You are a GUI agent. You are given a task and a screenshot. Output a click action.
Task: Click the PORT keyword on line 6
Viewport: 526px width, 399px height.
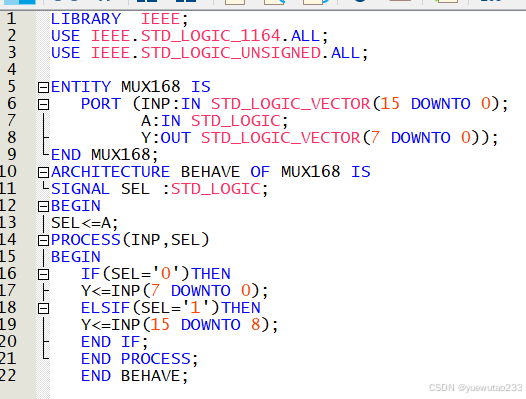(x=101, y=104)
